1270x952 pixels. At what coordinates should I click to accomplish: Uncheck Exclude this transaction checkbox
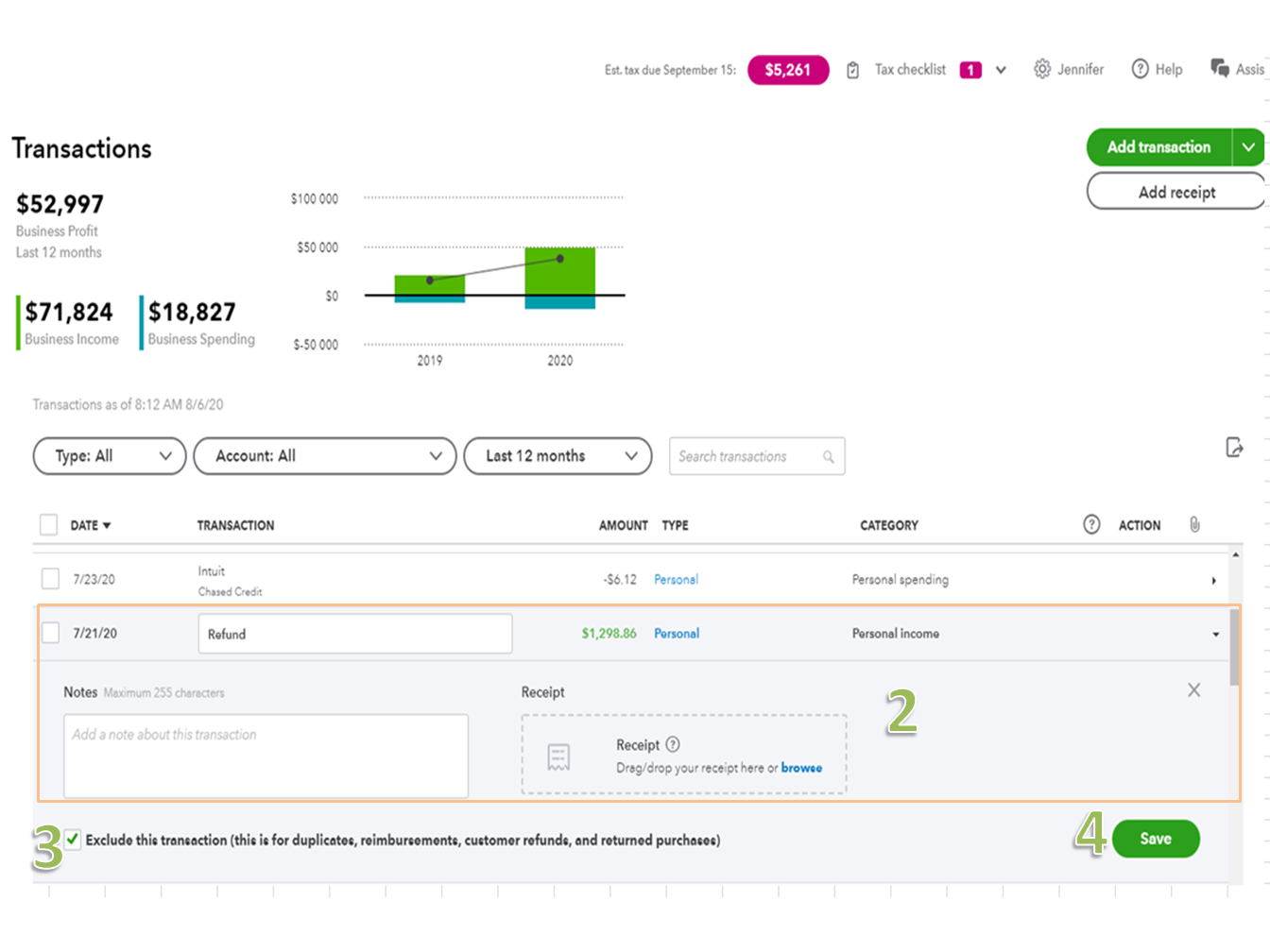pyautogui.click(x=73, y=839)
